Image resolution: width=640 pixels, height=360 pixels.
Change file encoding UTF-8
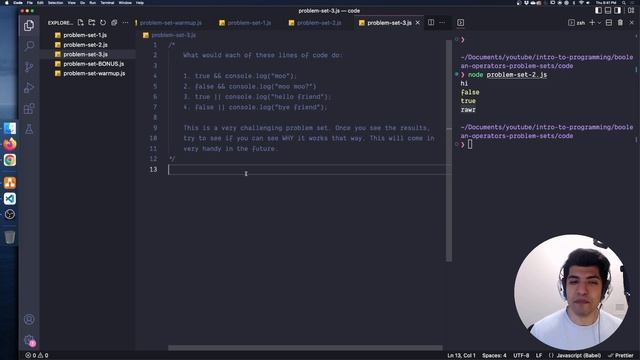click(x=521, y=356)
